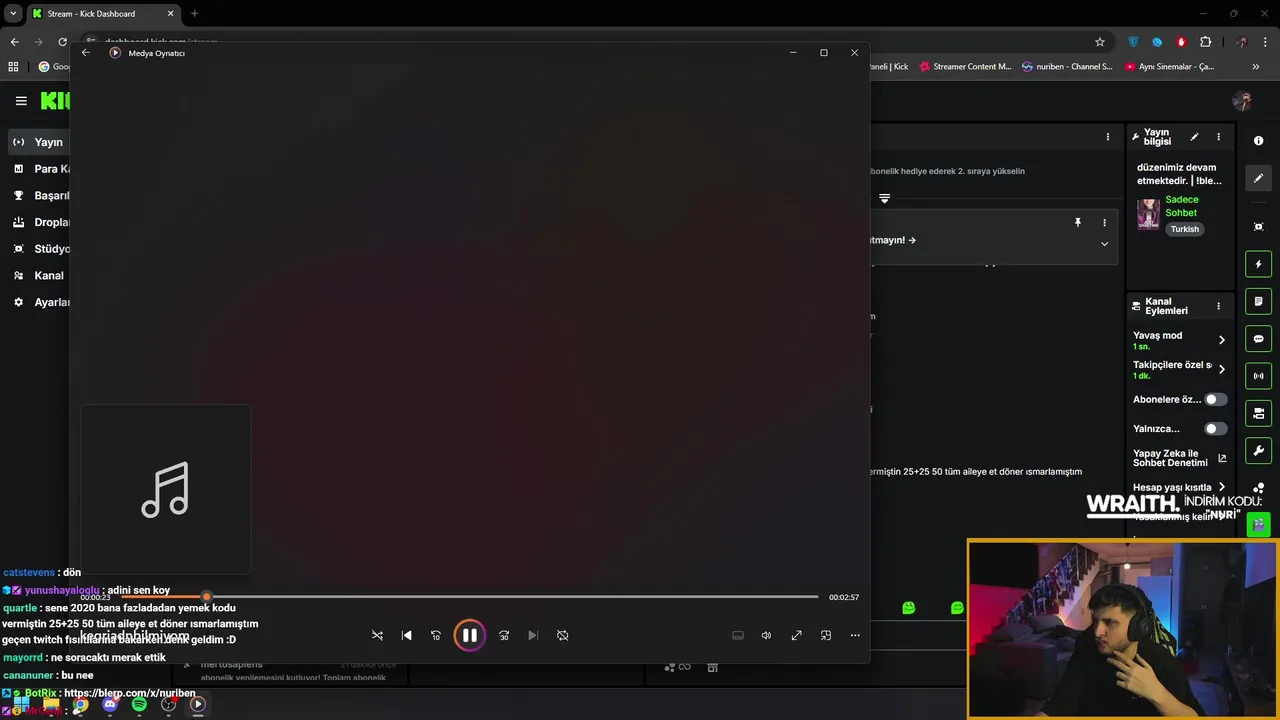Open the media player volume control

766,635
